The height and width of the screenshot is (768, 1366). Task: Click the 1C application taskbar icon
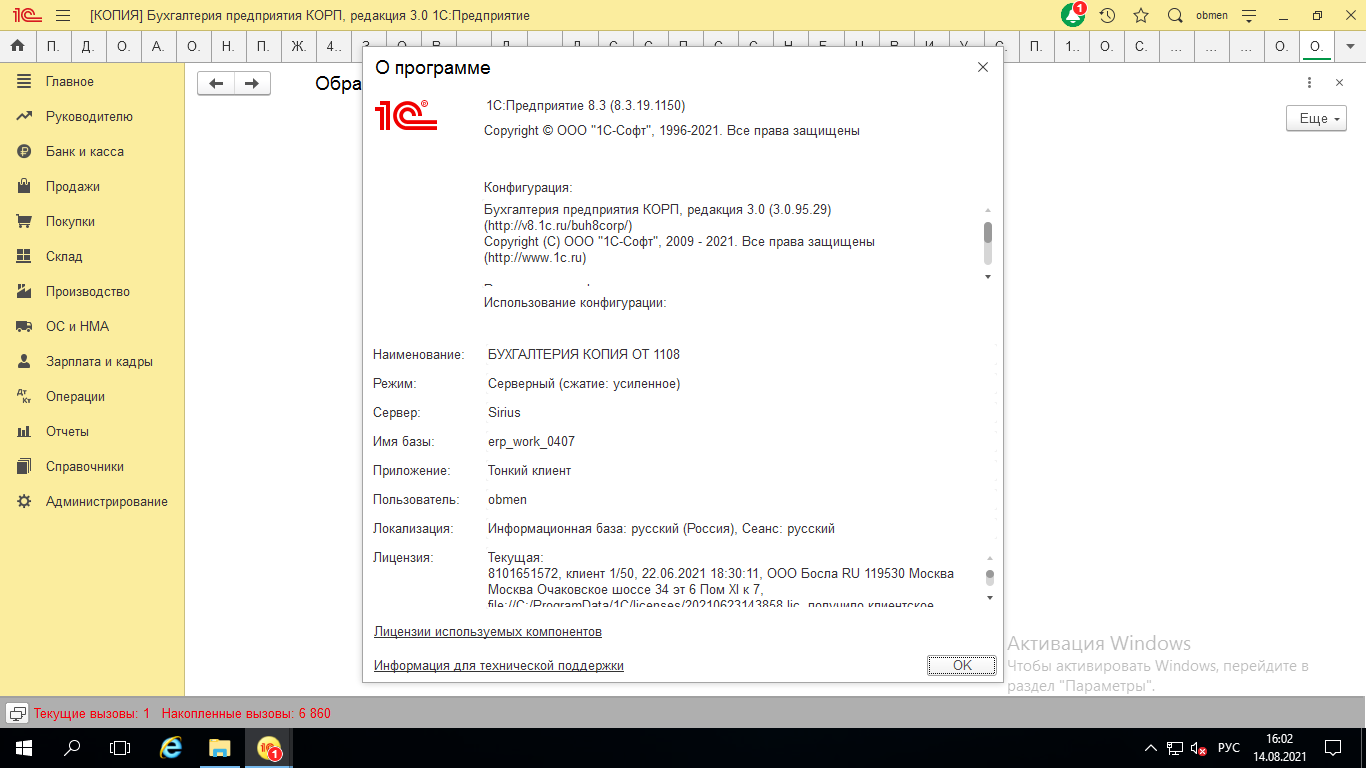269,748
